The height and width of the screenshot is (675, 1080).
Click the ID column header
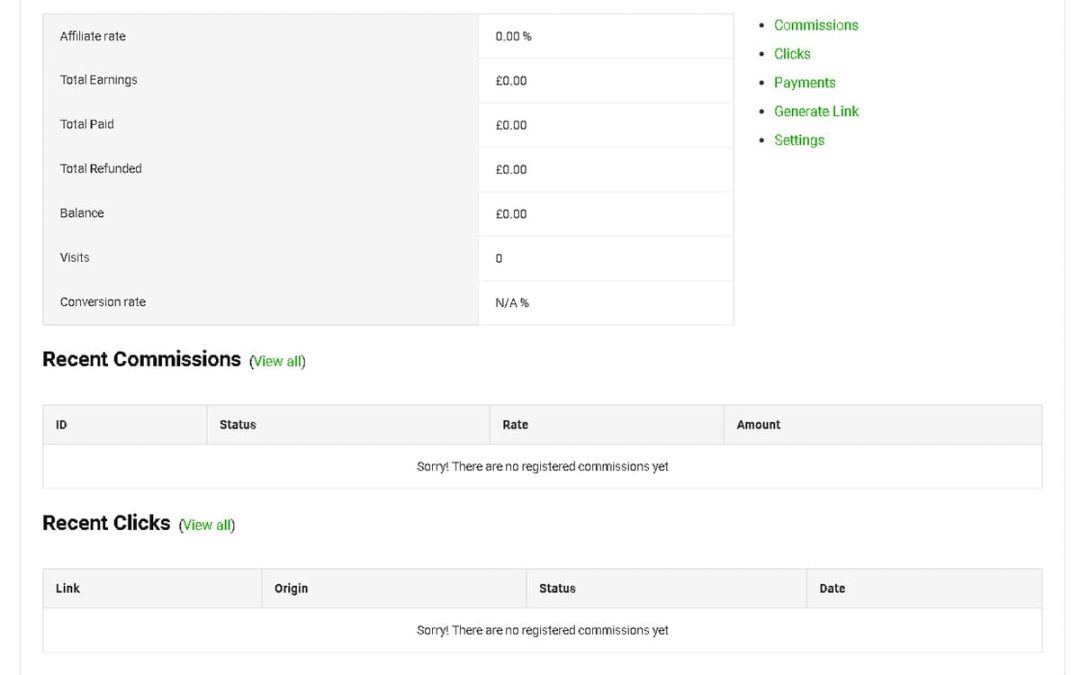point(61,425)
